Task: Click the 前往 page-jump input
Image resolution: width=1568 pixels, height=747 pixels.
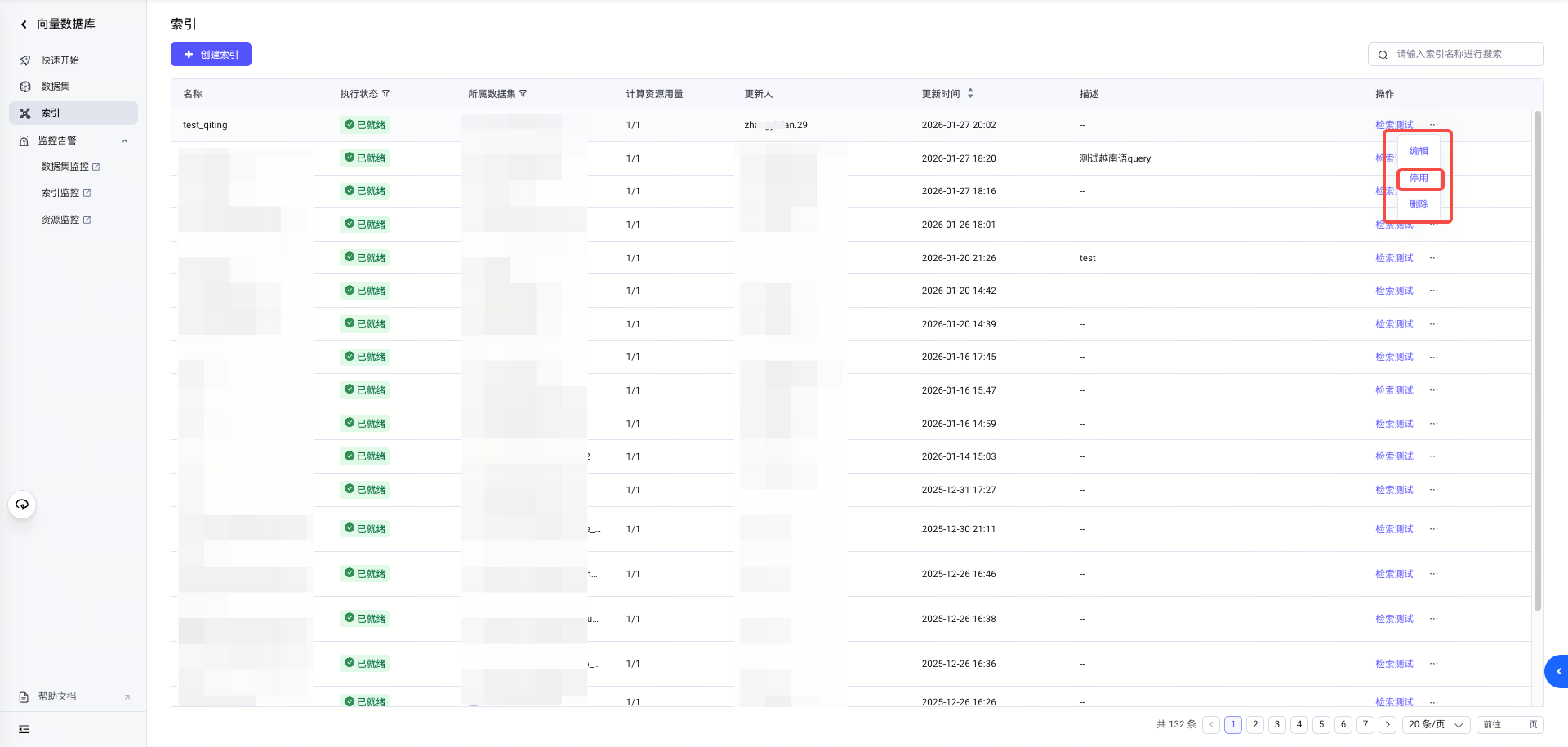Action: [x=1510, y=724]
